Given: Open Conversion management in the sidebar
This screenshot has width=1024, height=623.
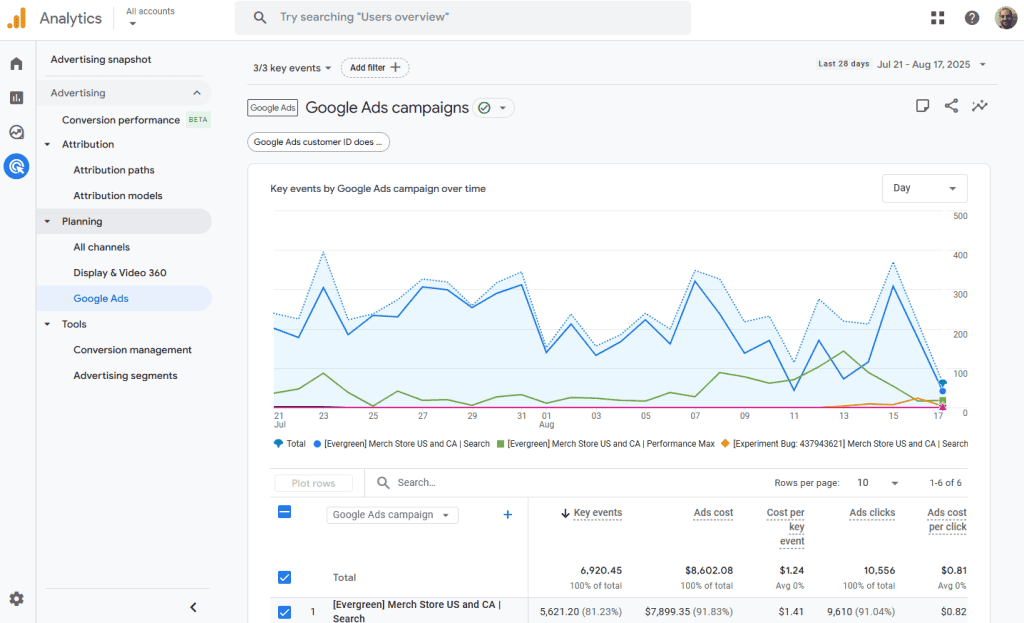Looking at the screenshot, I should tap(132, 350).
